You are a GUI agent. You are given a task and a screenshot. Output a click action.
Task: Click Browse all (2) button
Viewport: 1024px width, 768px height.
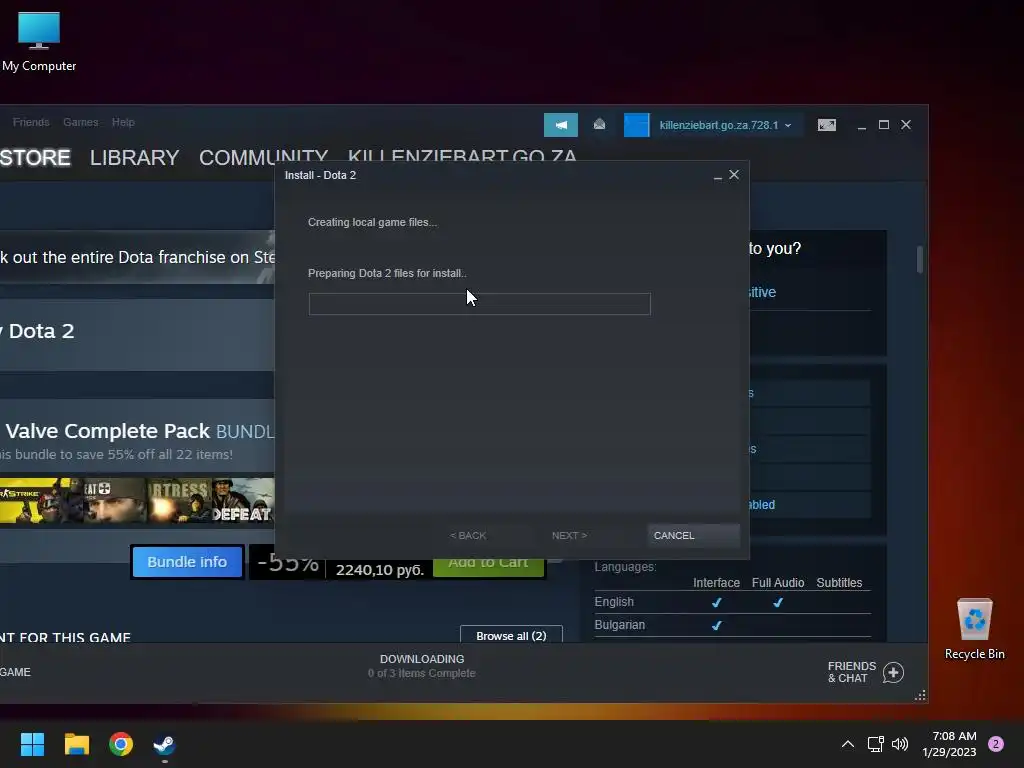(x=511, y=635)
